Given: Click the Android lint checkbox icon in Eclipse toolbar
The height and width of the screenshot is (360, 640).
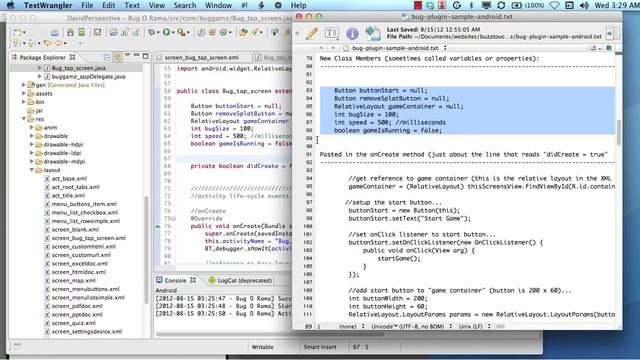Looking at the screenshot, I should (x=98, y=32).
